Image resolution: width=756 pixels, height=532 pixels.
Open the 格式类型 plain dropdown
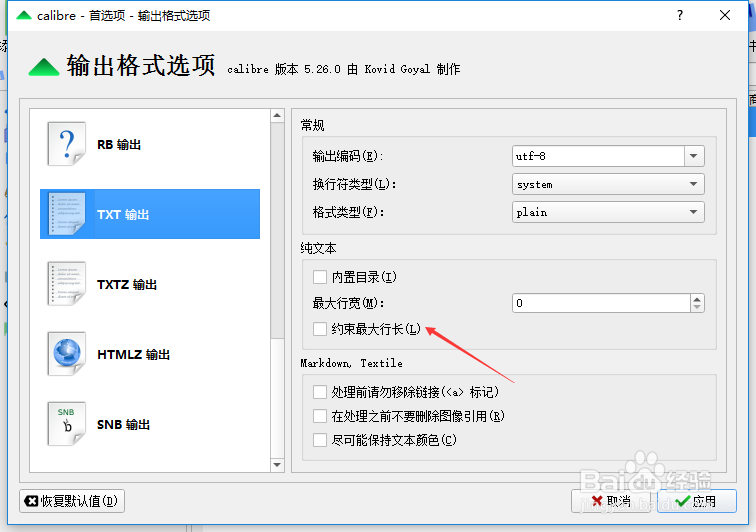tap(608, 212)
